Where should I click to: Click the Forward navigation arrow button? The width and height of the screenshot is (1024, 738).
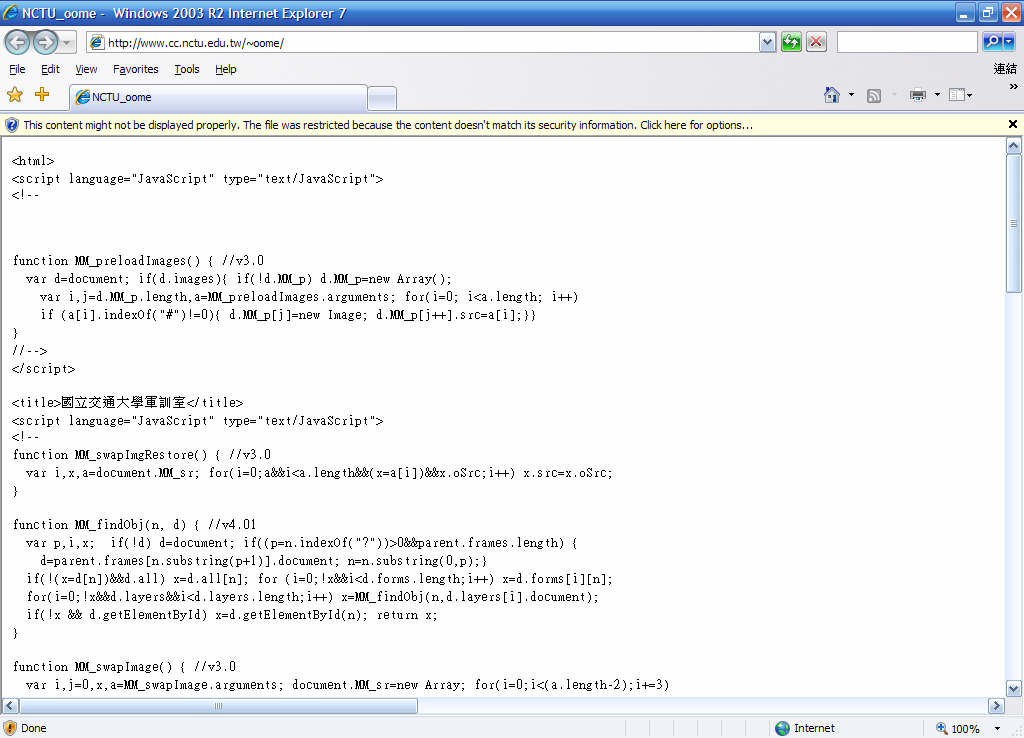click(45, 42)
